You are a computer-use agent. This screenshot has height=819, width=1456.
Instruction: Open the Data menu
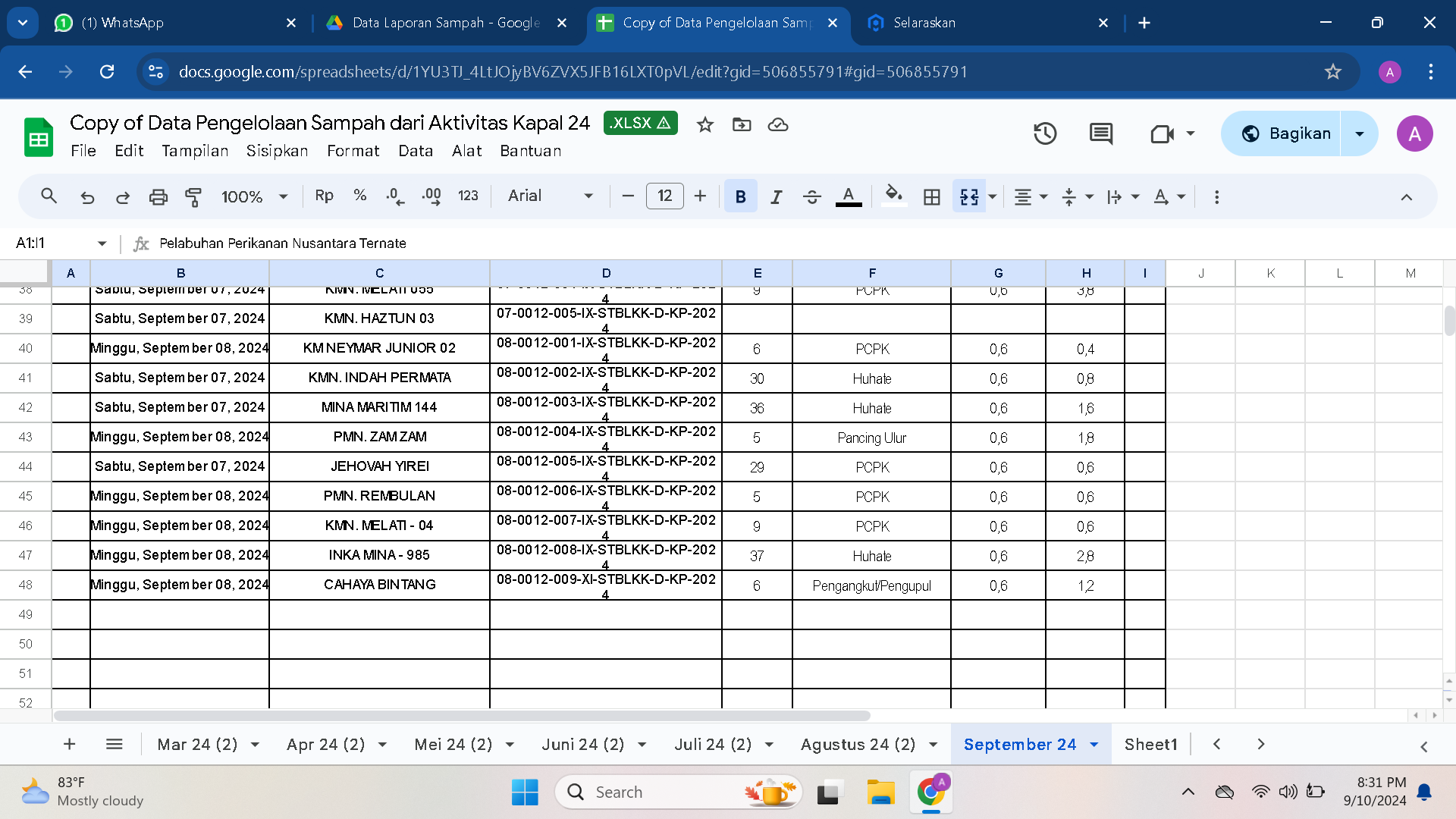click(x=416, y=151)
